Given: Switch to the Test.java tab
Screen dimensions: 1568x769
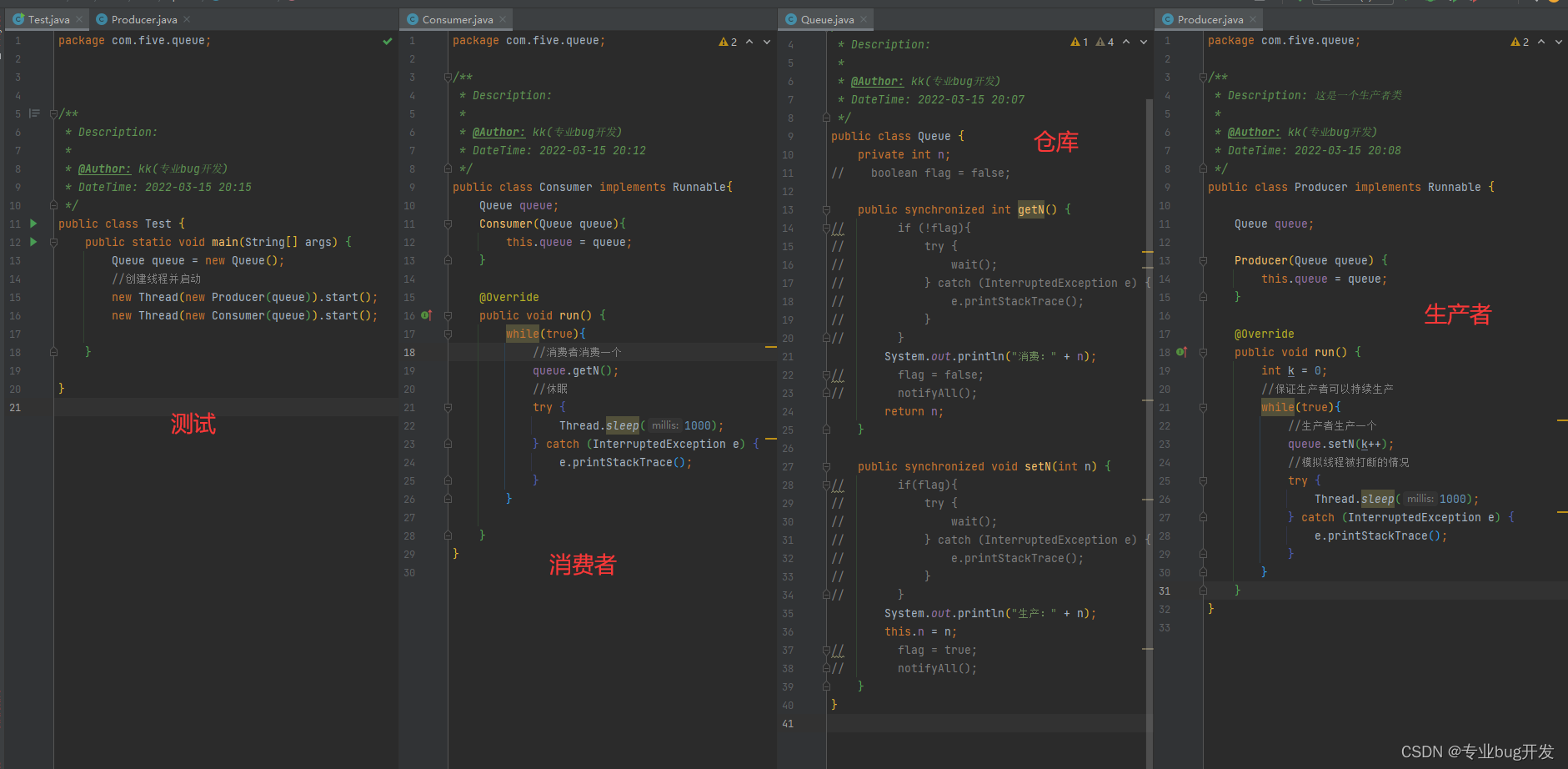Looking at the screenshot, I should pos(48,19).
